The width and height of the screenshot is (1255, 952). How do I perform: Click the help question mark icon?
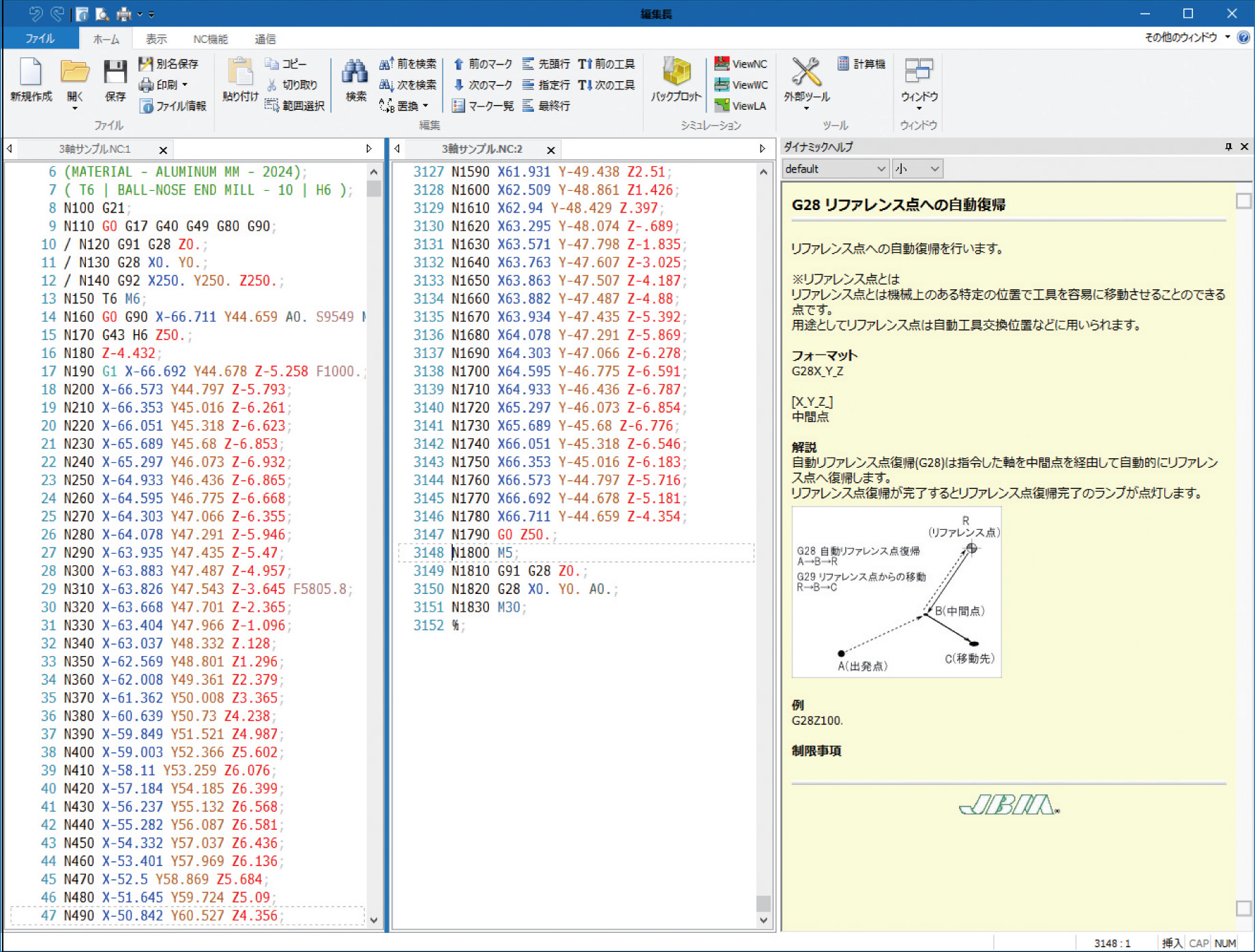pyautogui.click(x=1243, y=38)
